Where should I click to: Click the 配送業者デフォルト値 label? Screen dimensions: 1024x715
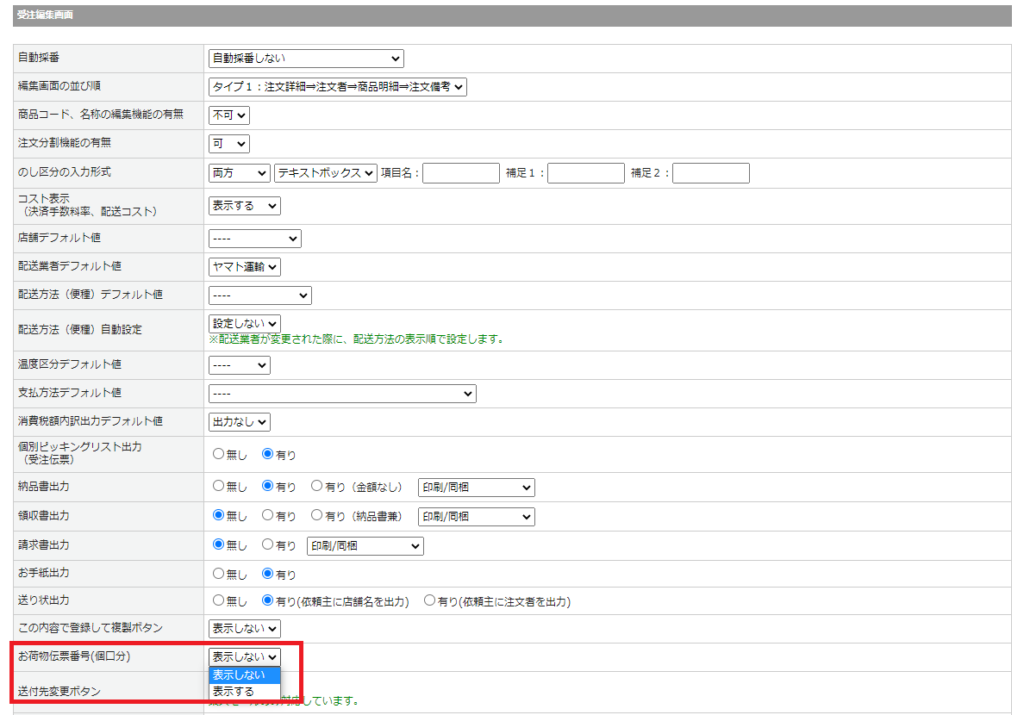click(69, 266)
